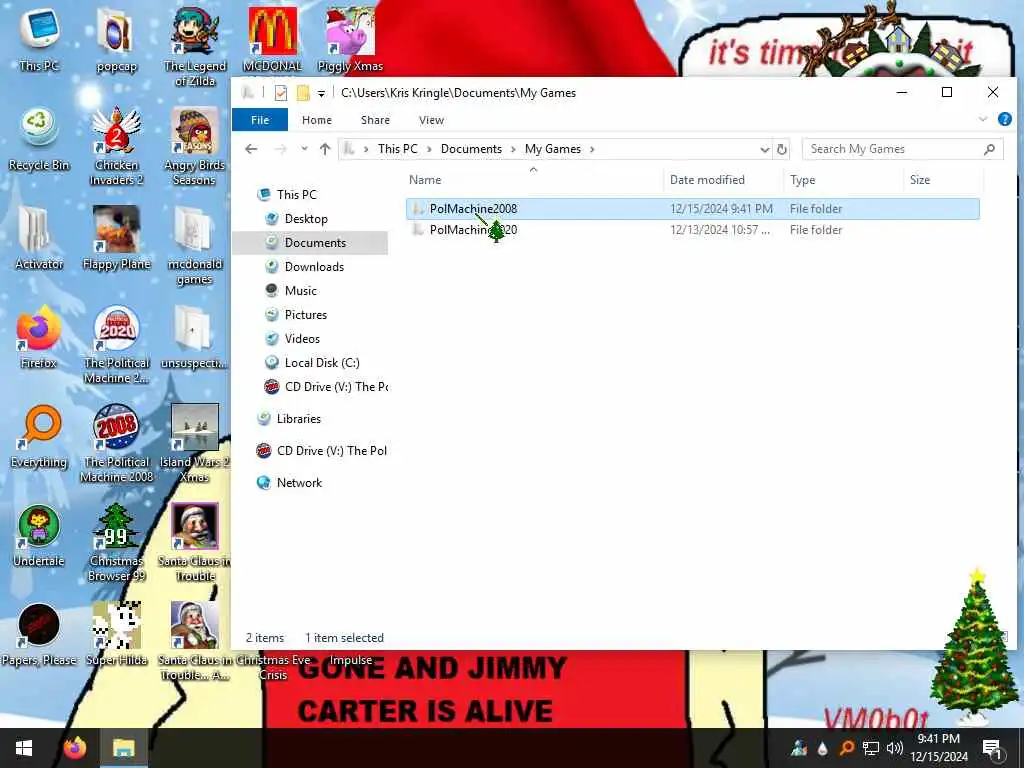Open the Windows Start menu
Screen dimensions: 1024x768
click(24, 748)
